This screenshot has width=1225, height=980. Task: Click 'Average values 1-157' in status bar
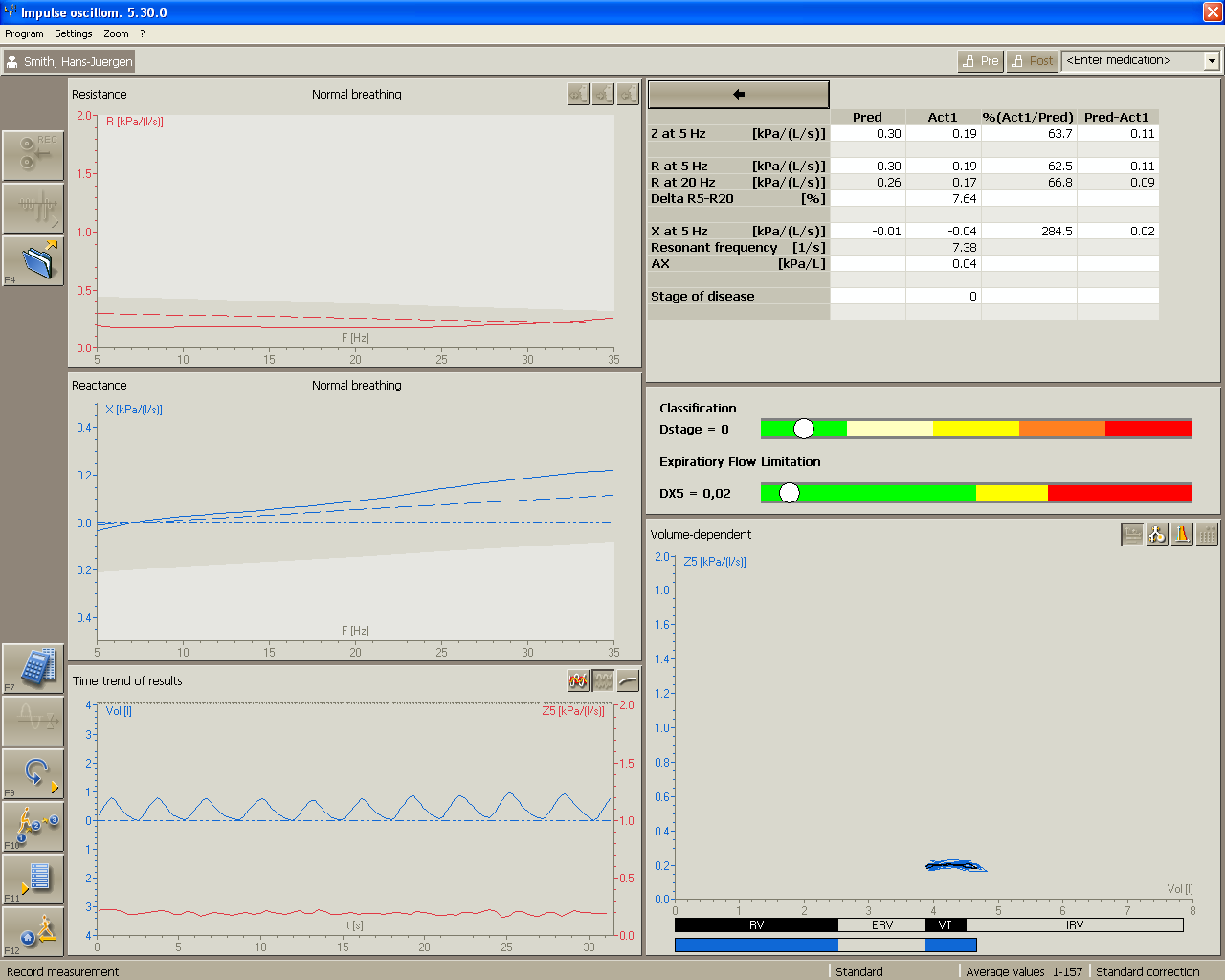(x=1024, y=971)
